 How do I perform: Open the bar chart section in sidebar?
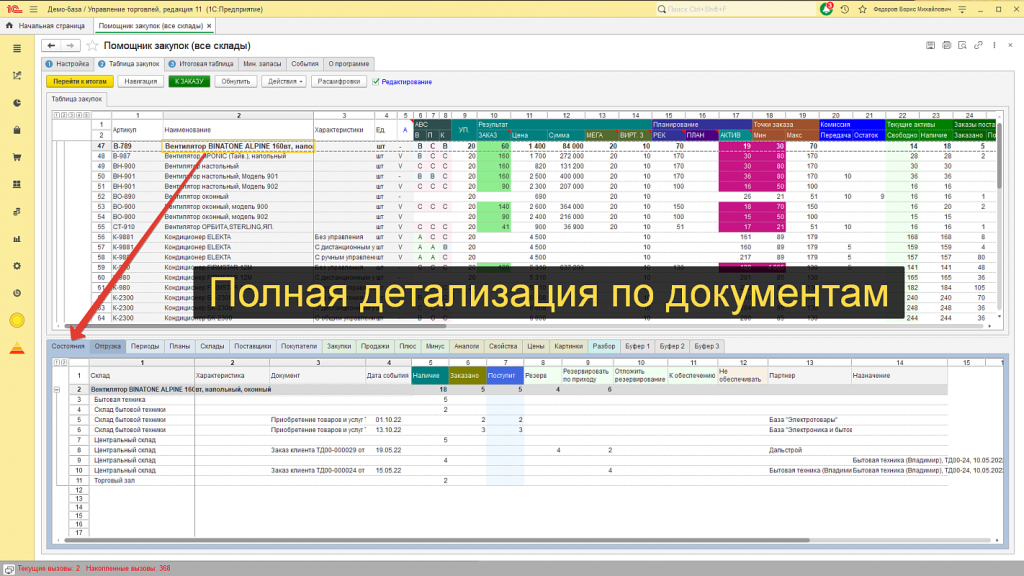tap(17, 238)
